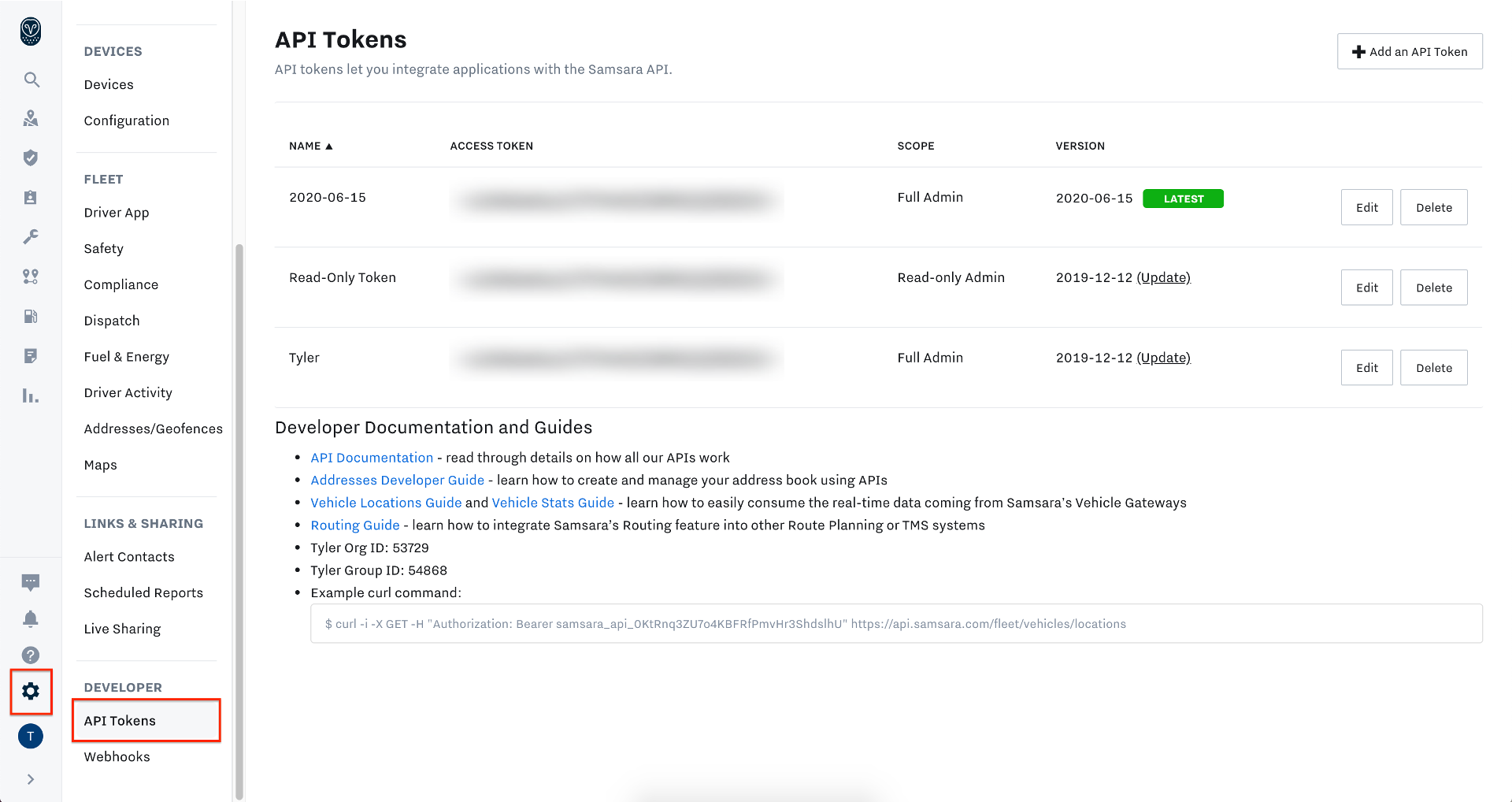Open the dispatch routes icon
The height and width of the screenshot is (802, 1512).
click(31, 277)
